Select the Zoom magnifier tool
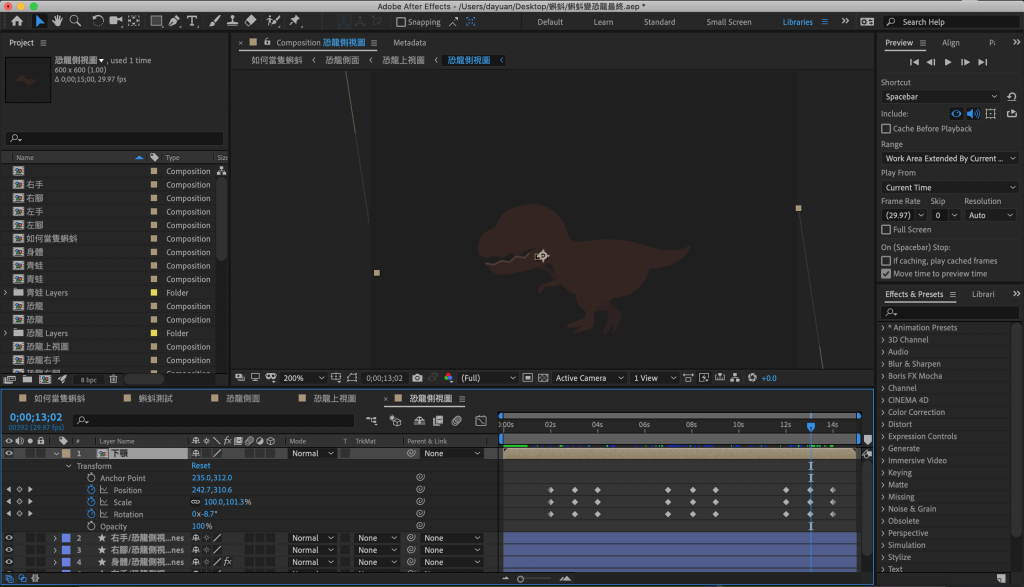Screen dimensions: 1024x587 [x=77, y=21]
